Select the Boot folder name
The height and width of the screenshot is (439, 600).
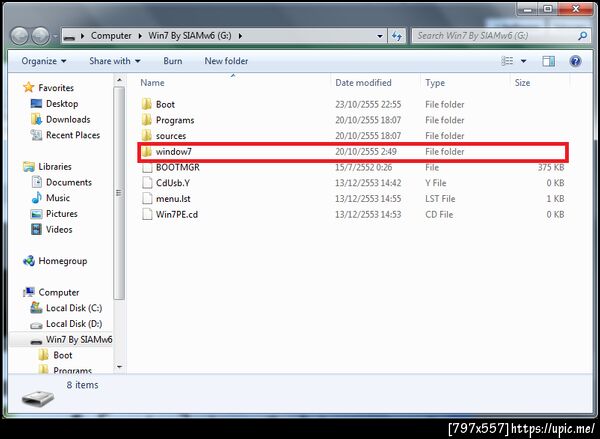click(x=165, y=104)
